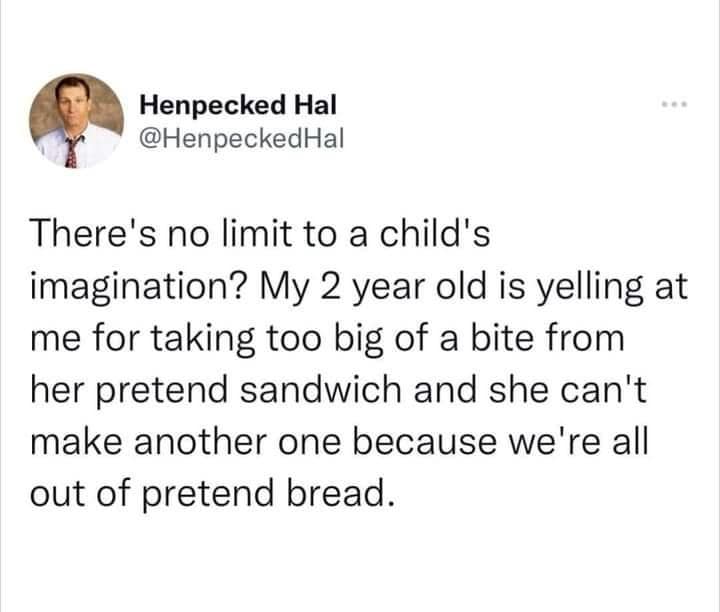Click the word "yelling" in the tweet
The width and height of the screenshot is (720, 612).
(x=582, y=288)
